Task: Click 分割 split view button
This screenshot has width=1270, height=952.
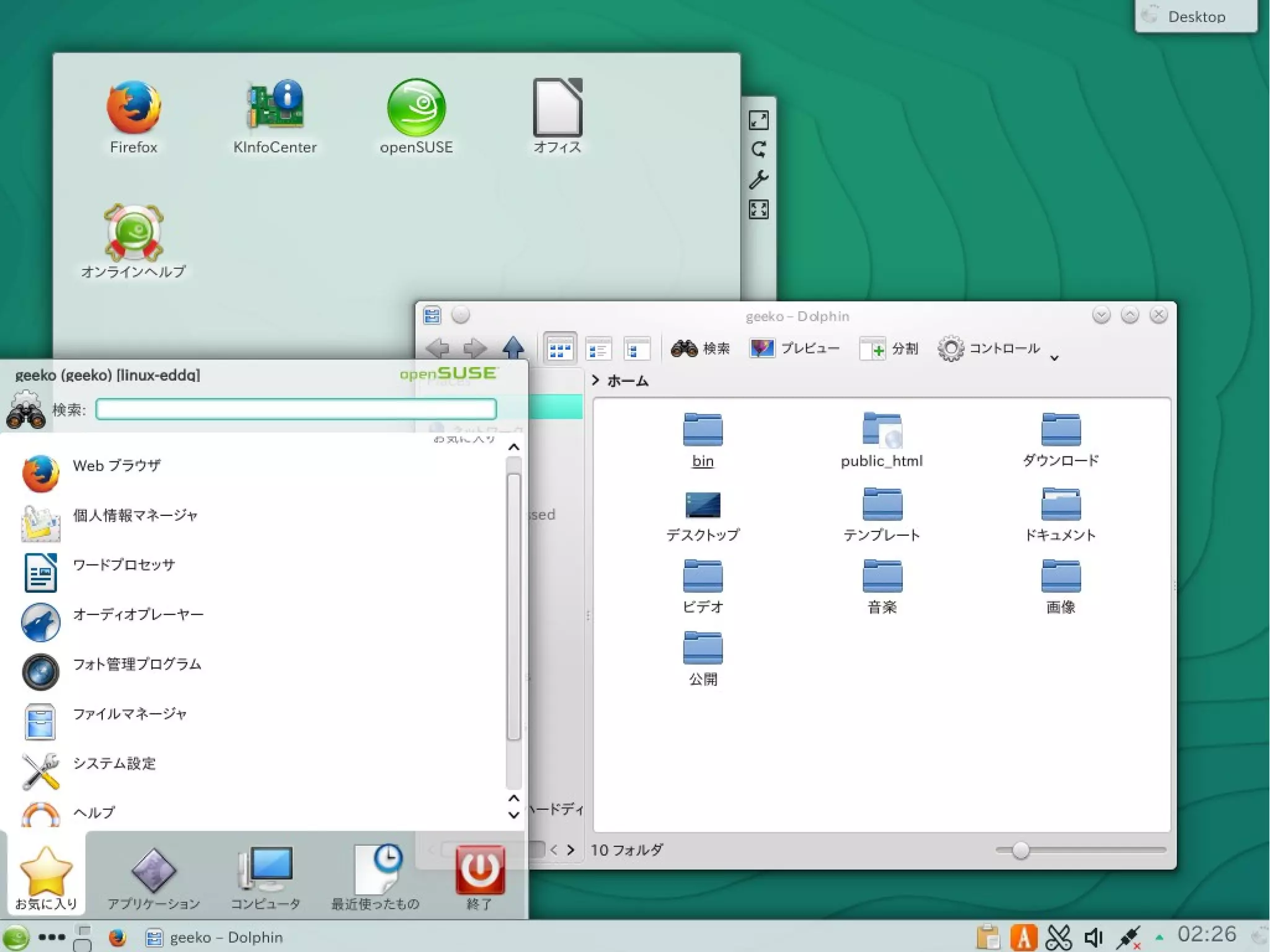Action: tap(889, 349)
